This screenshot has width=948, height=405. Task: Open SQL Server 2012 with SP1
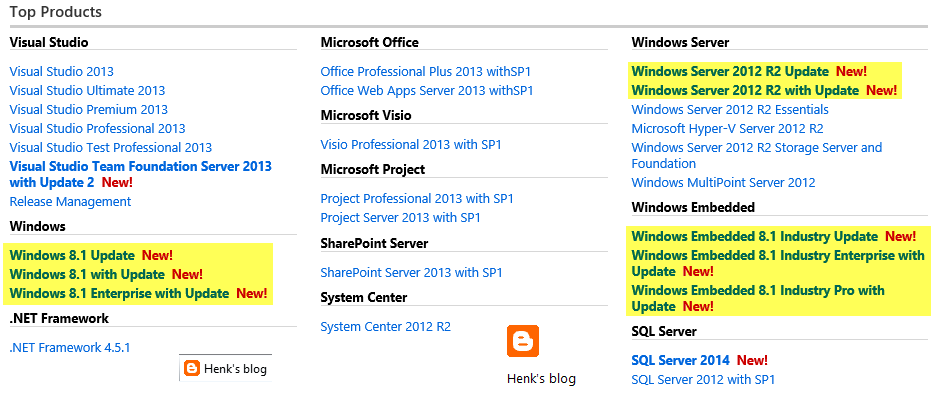703,380
